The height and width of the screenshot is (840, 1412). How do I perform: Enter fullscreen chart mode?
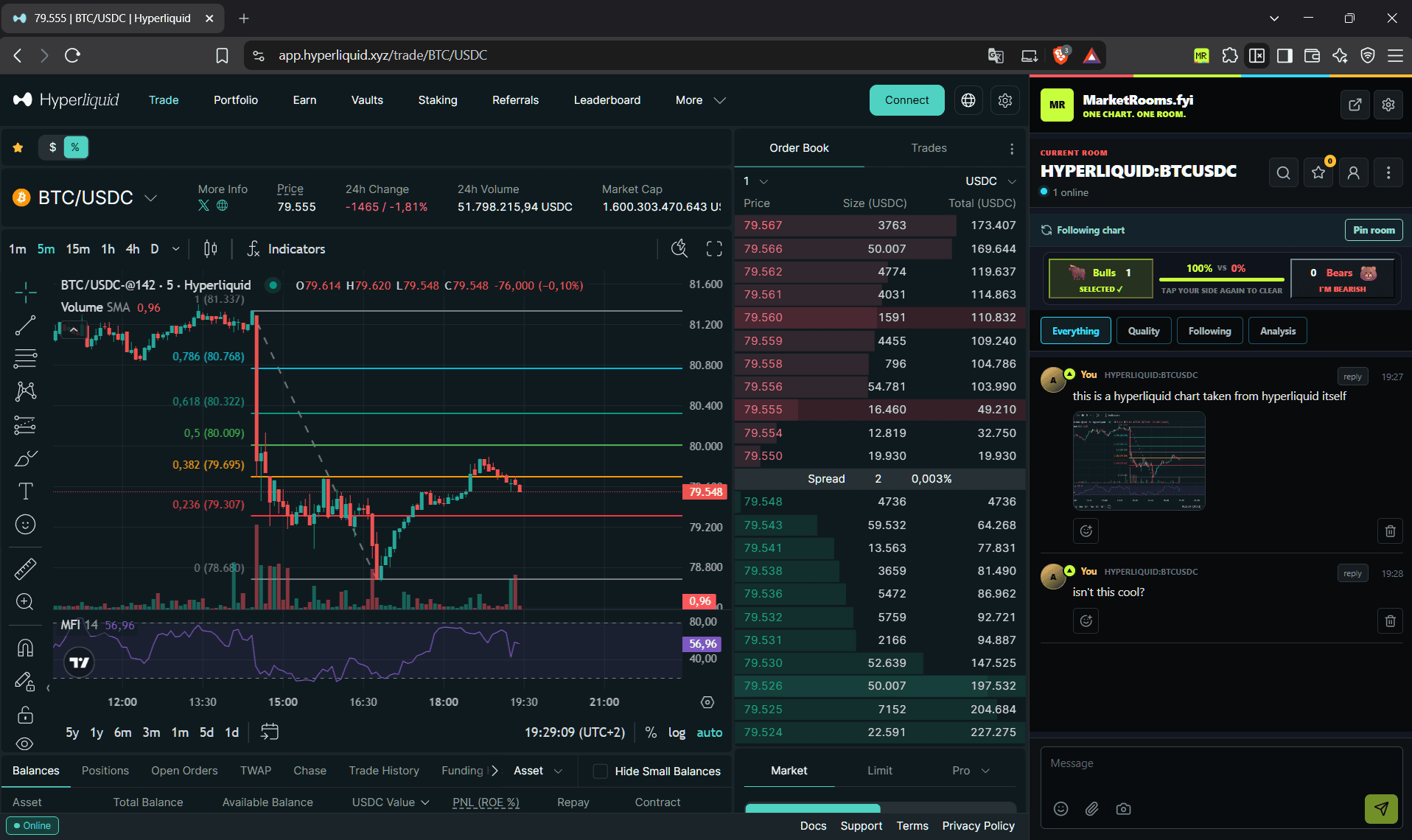[x=714, y=249]
